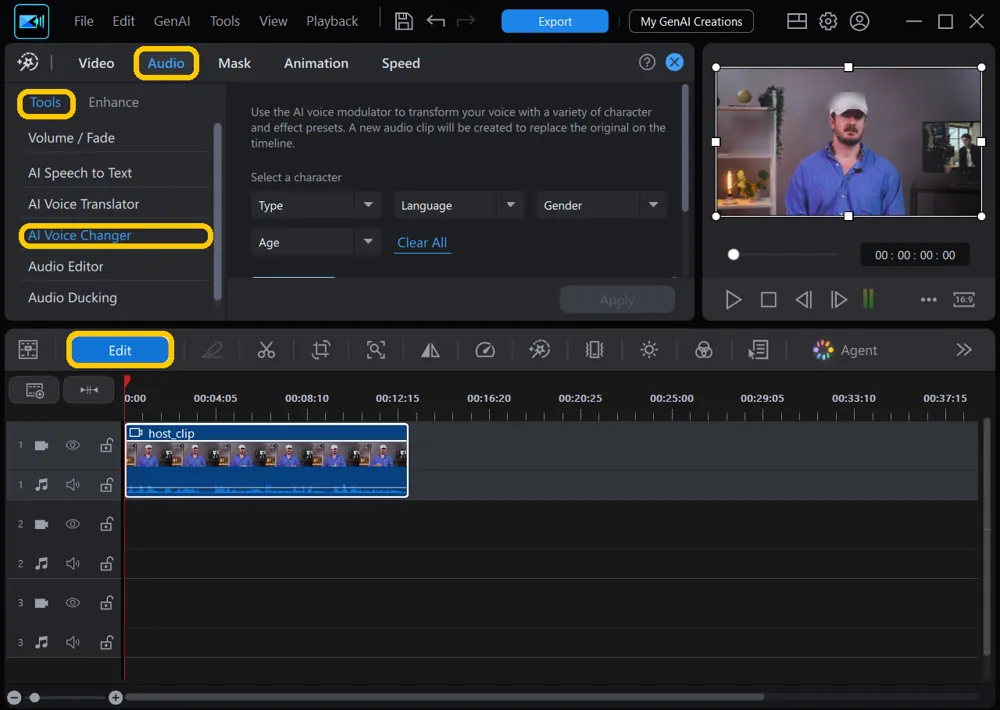The height and width of the screenshot is (710, 1000).
Task: Switch to the Enhance sub-tab
Action: click(x=114, y=102)
